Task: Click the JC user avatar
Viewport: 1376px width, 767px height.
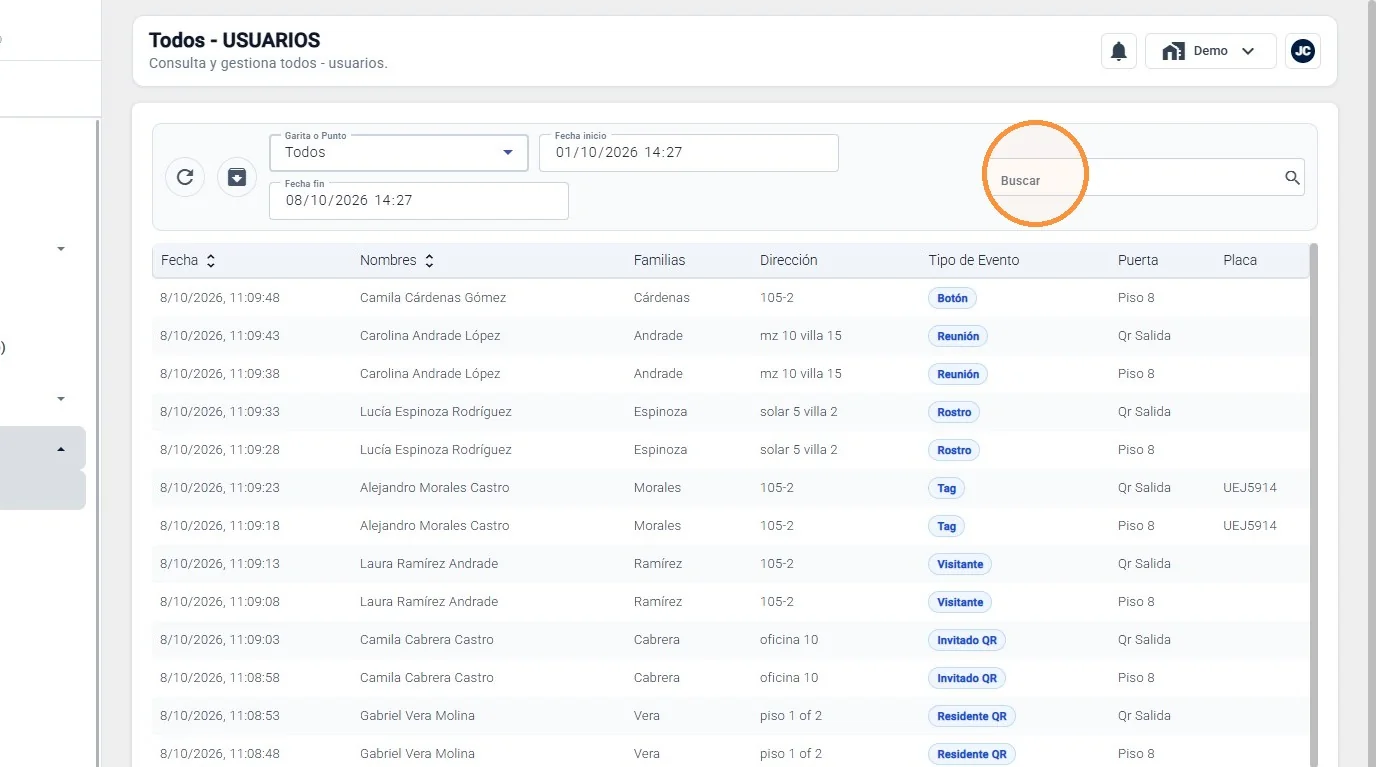Action: [1302, 51]
